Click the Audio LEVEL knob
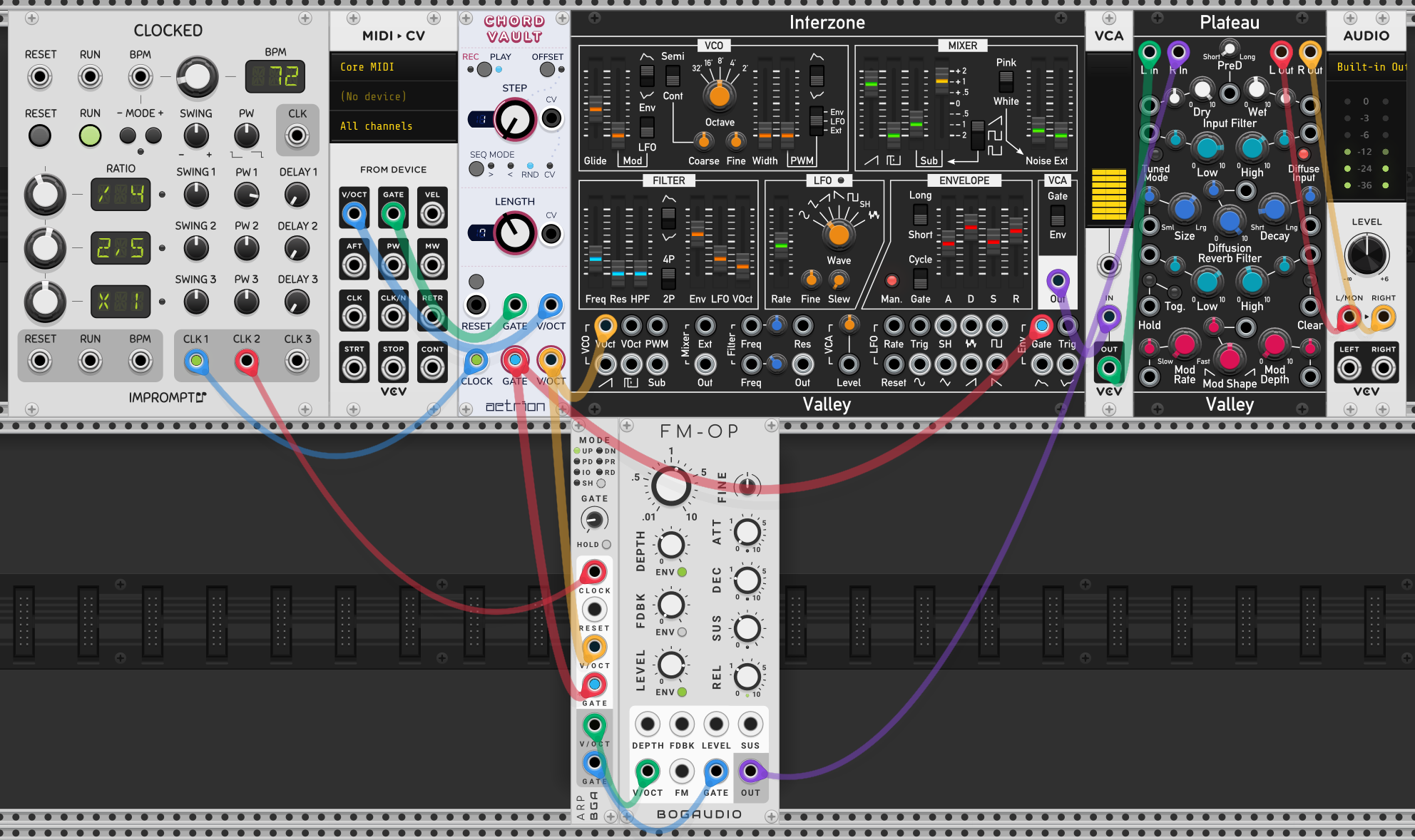1415x840 pixels. 1367,255
